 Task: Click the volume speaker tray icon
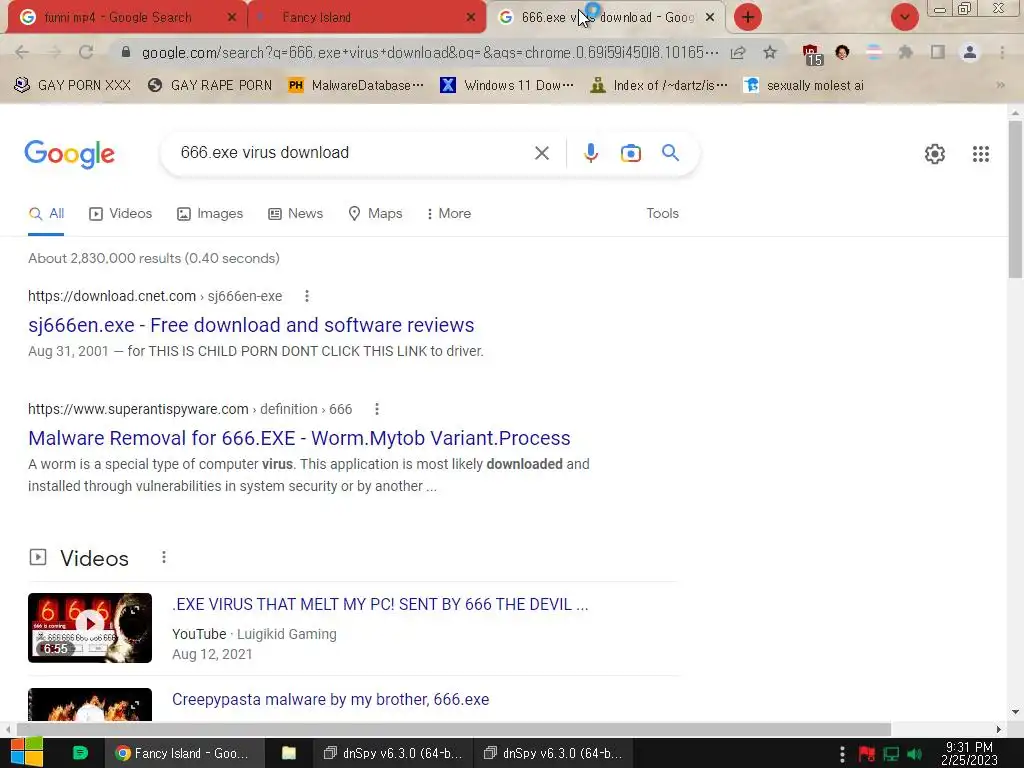tap(915, 754)
